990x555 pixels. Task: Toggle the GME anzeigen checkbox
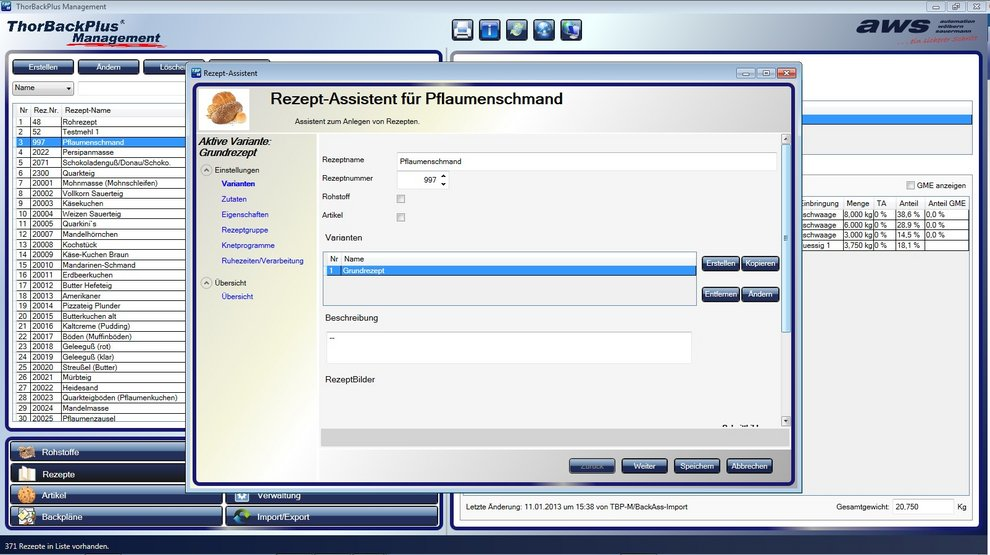coord(910,185)
